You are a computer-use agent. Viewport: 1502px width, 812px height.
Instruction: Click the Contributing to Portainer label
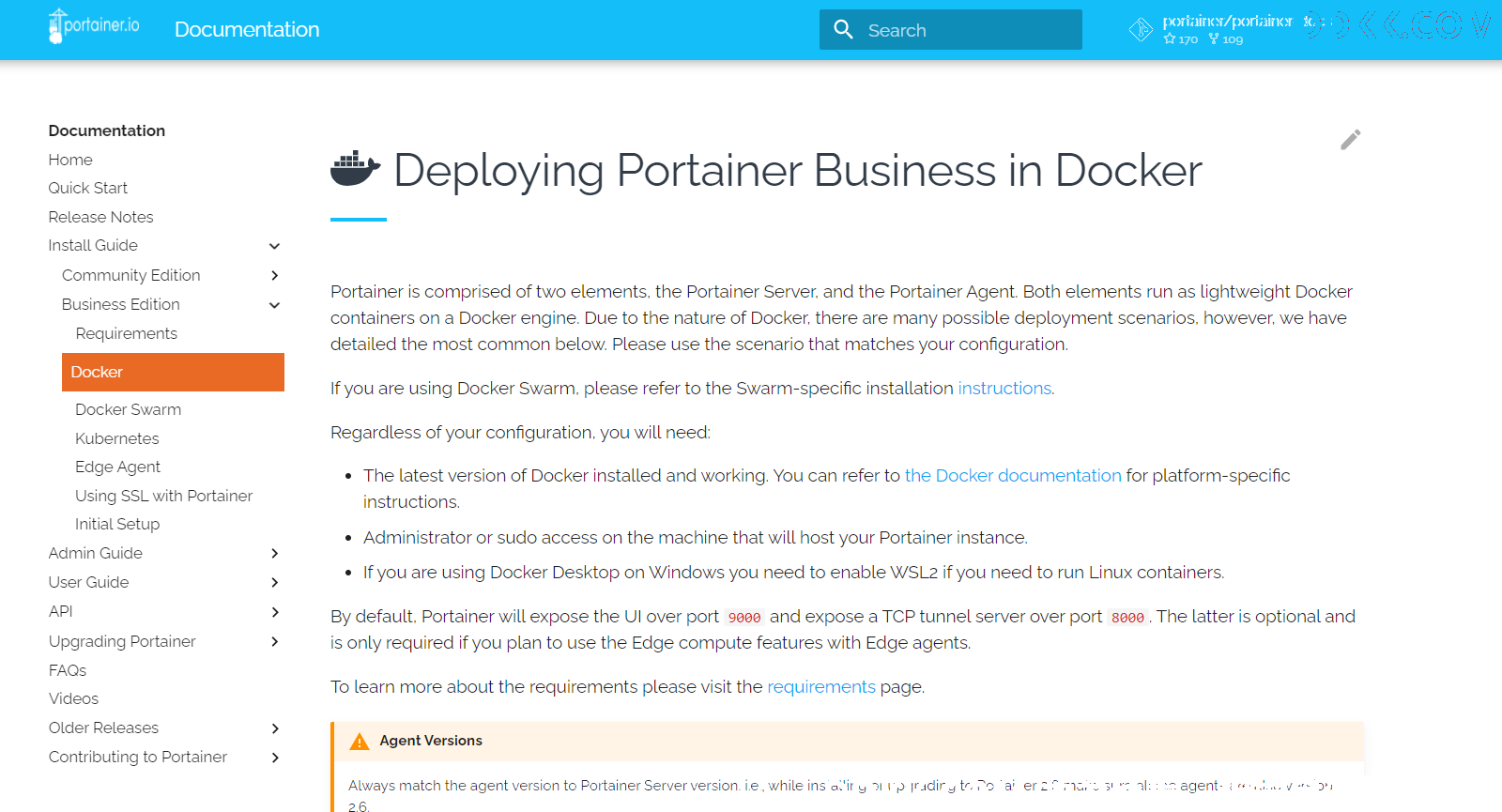pos(138,757)
